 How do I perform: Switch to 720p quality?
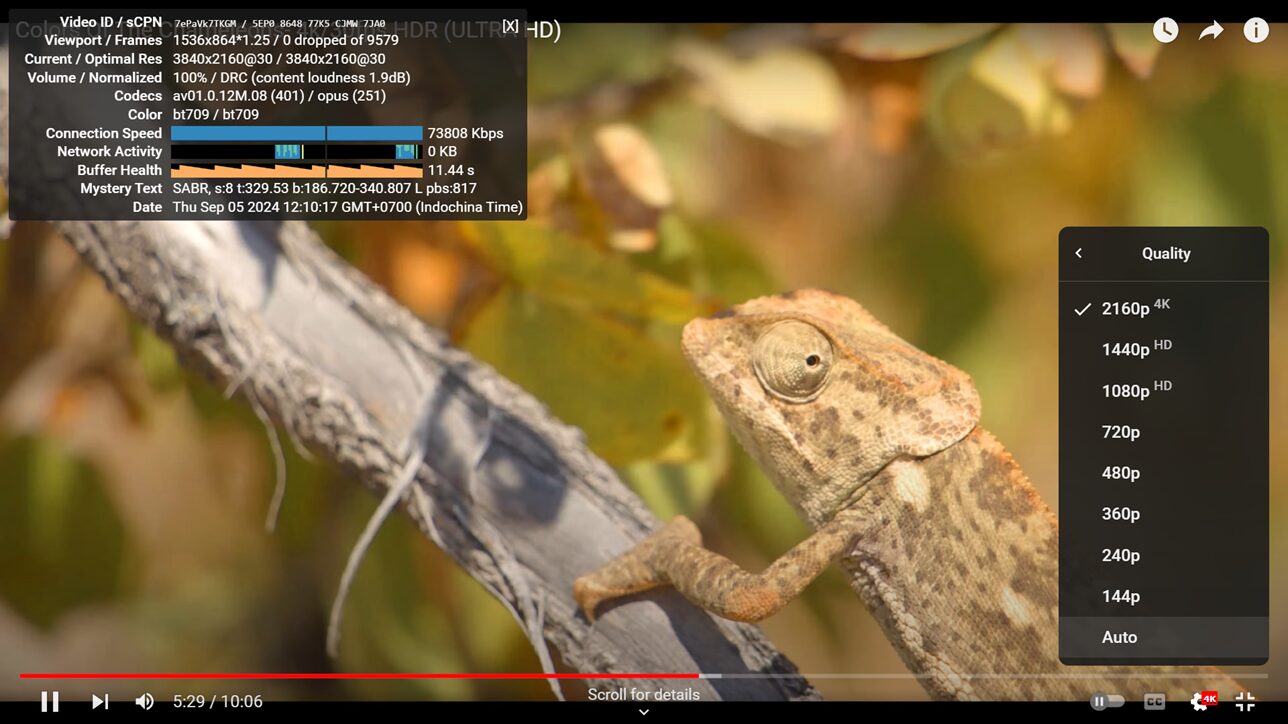[x=1164, y=432]
